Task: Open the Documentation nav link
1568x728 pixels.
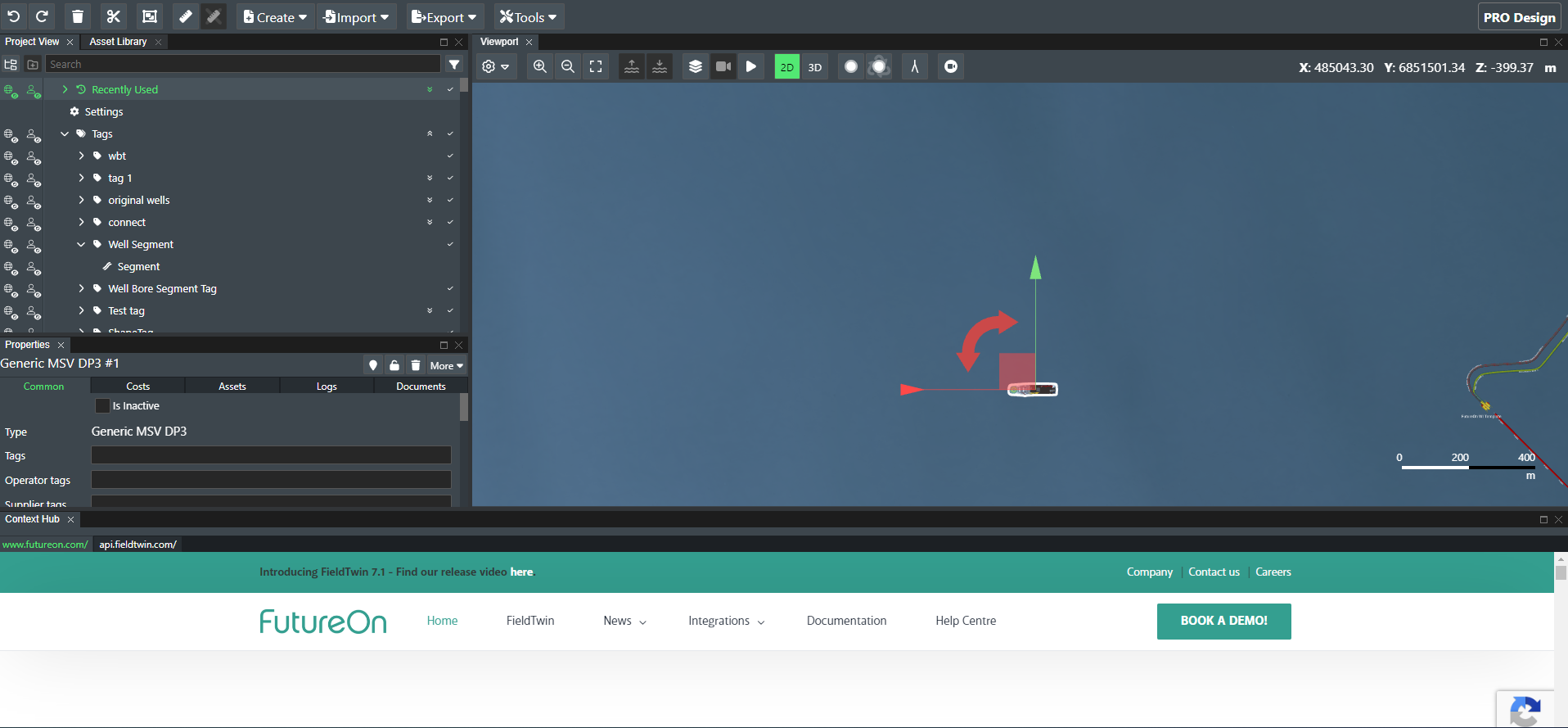Action: click(846, 621)
